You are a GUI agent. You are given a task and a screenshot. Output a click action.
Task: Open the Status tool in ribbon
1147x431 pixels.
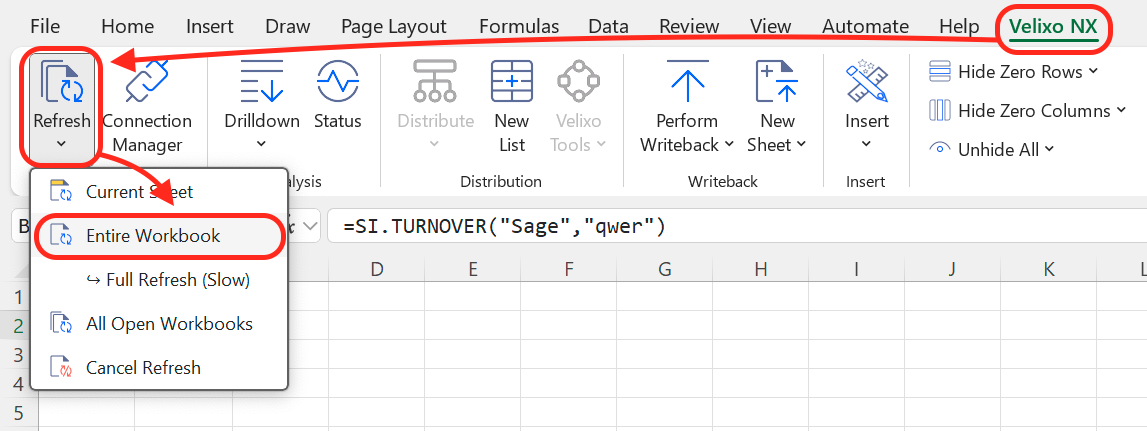pos(337,84)
